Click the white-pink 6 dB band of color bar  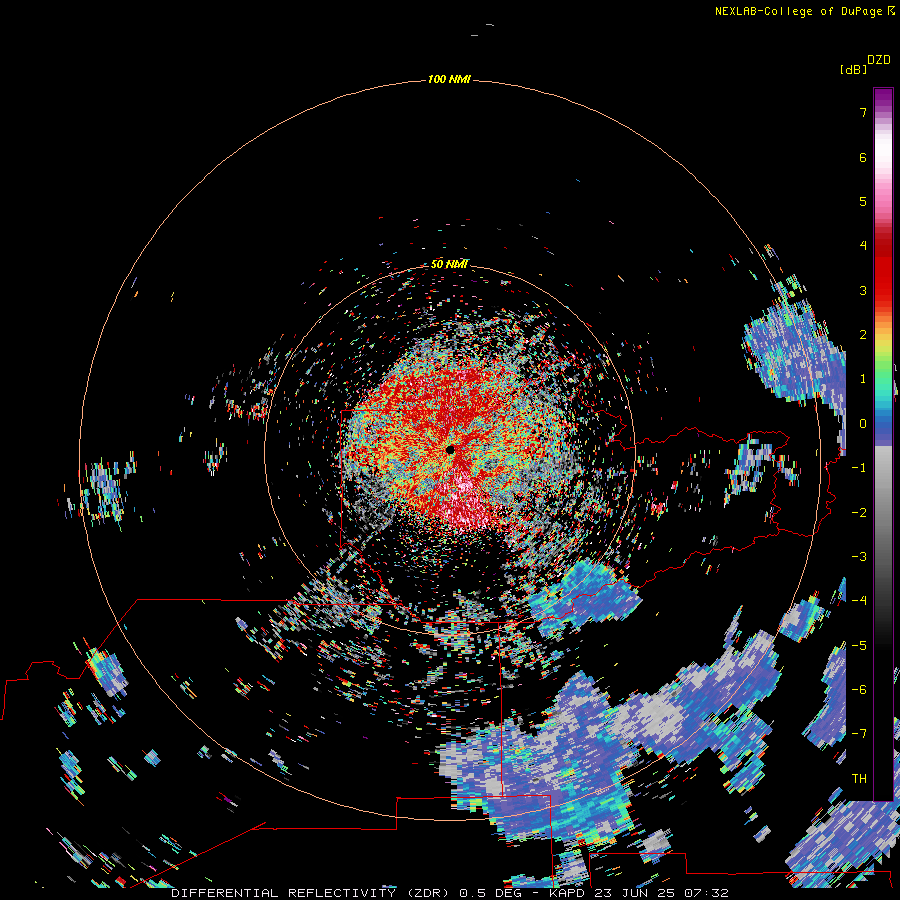coord(883,157)
